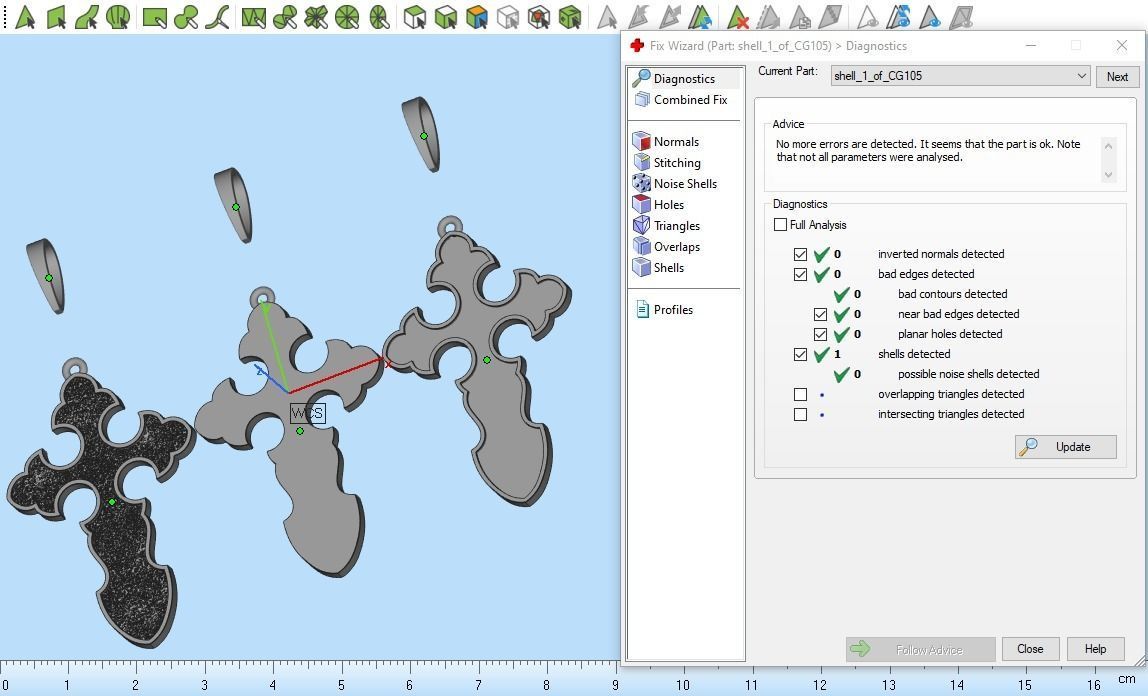Click the Invert Marked triangles icon

pos(700,17)
